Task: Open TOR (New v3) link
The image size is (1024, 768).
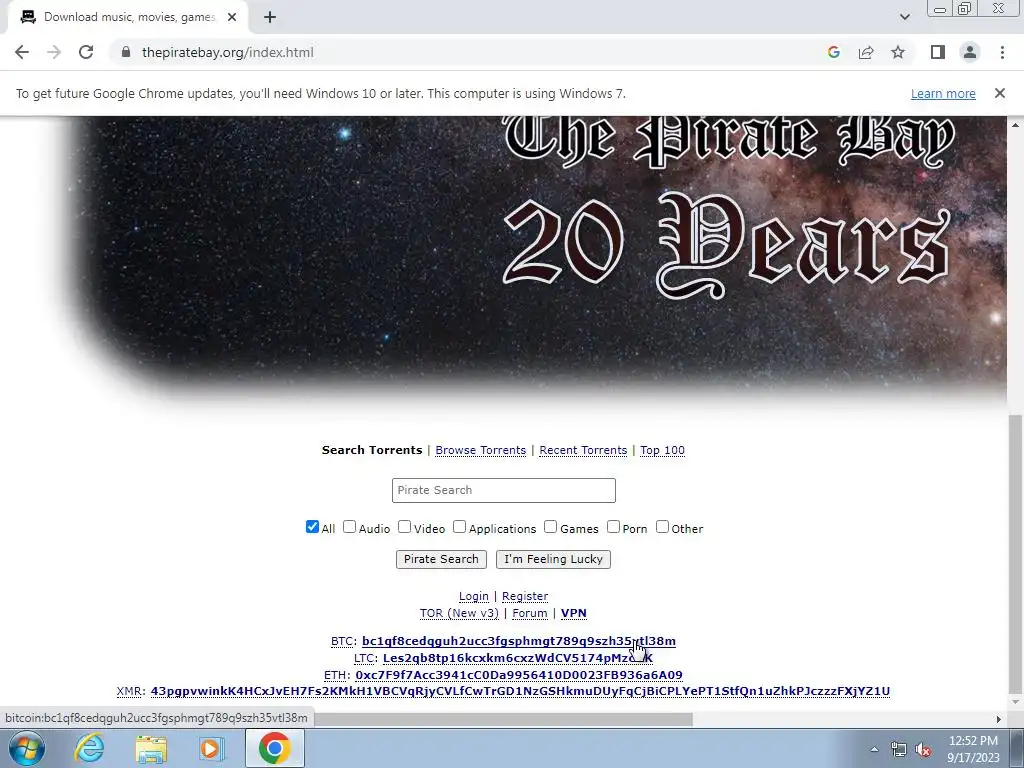Action: click(459, 613)
